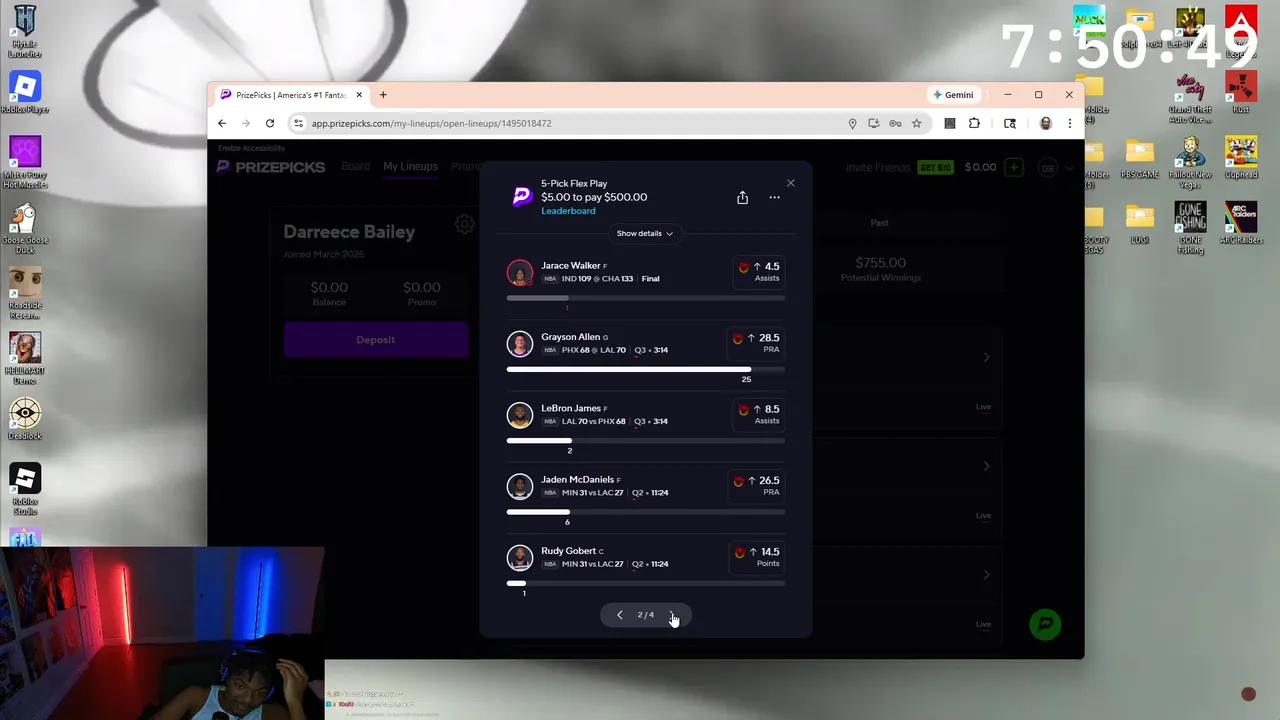The height and width of the screenshot is (720, 1280).
Task: Bookmark this page star icon
Action: point(916,124)
